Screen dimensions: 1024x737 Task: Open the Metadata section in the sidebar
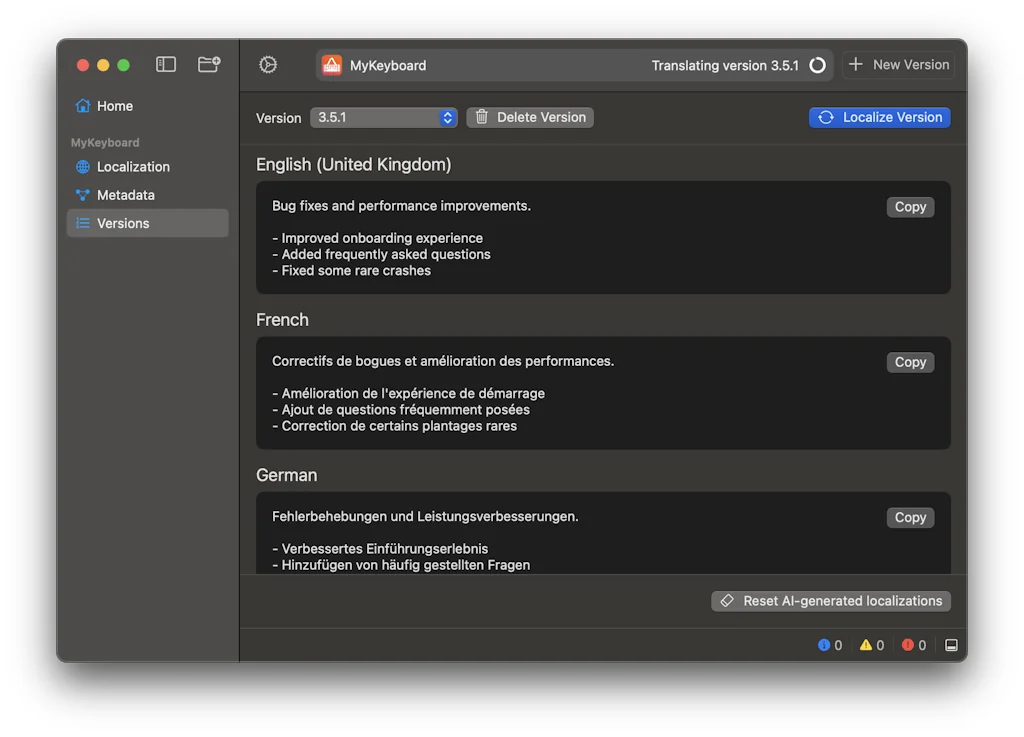126,195
